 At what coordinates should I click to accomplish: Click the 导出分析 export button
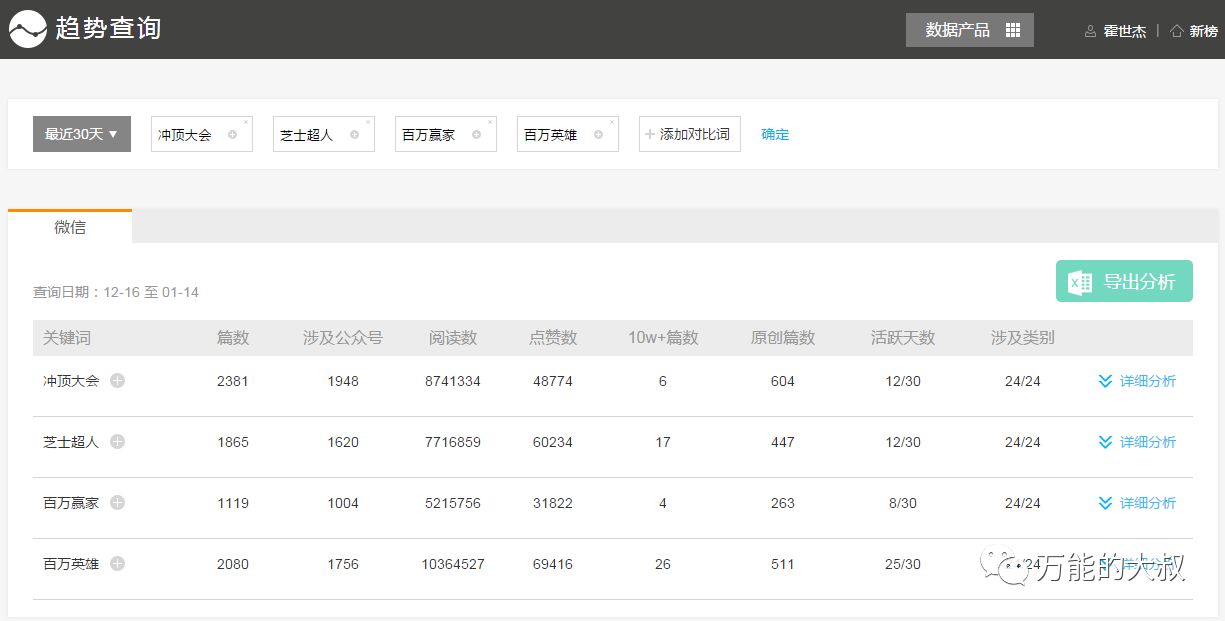tap(1124, 282)
